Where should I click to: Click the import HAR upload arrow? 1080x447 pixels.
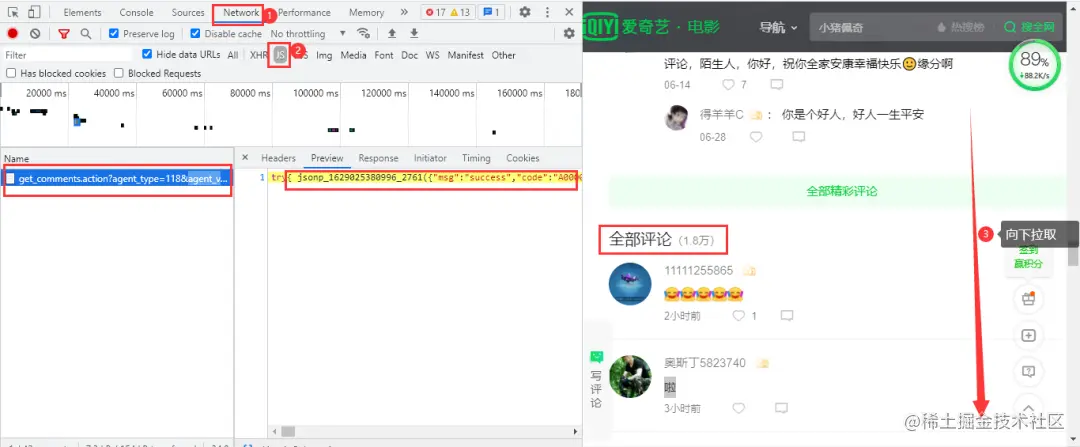click(392, 33)
